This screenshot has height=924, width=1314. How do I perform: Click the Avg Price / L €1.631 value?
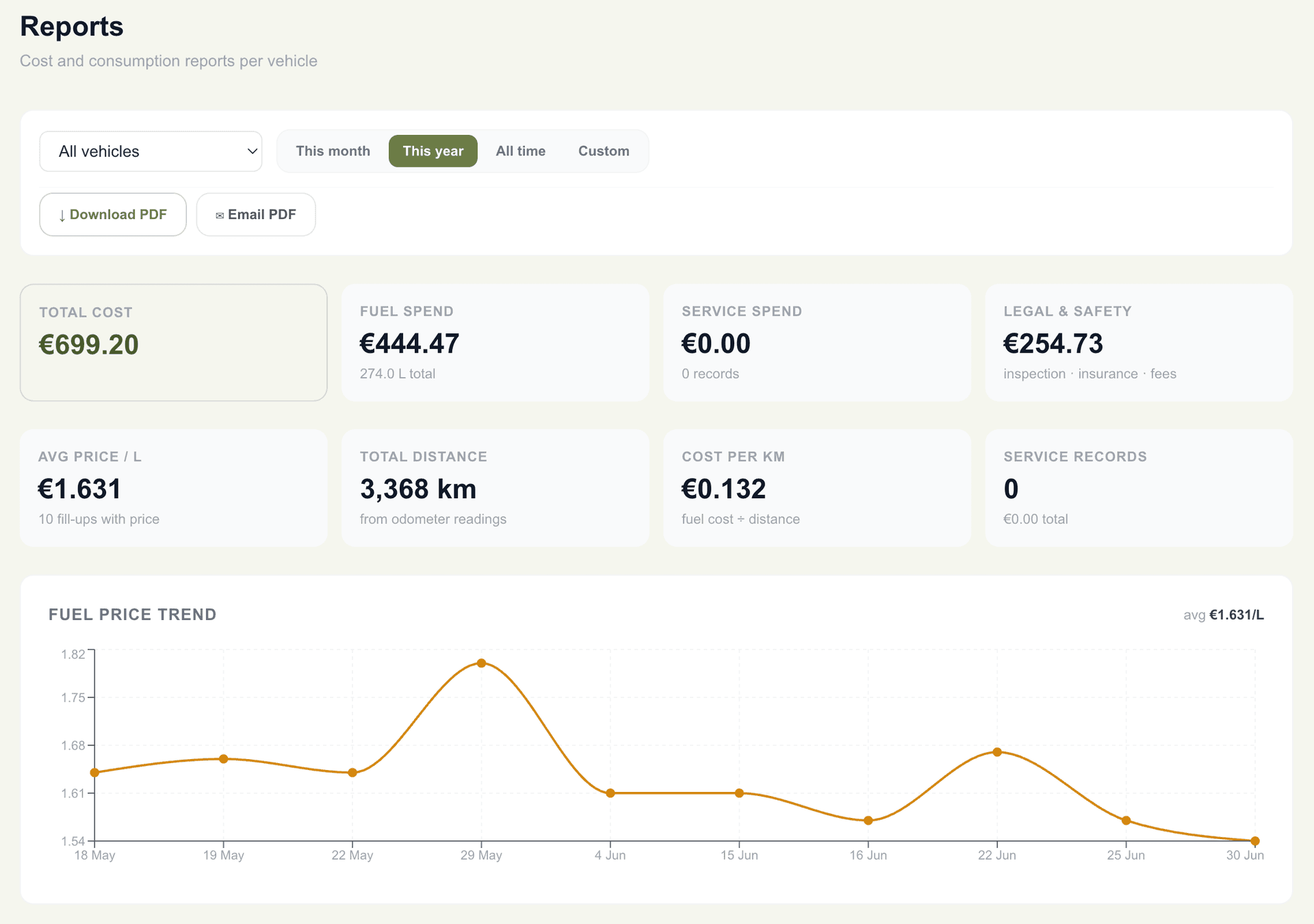coord(79,489)
